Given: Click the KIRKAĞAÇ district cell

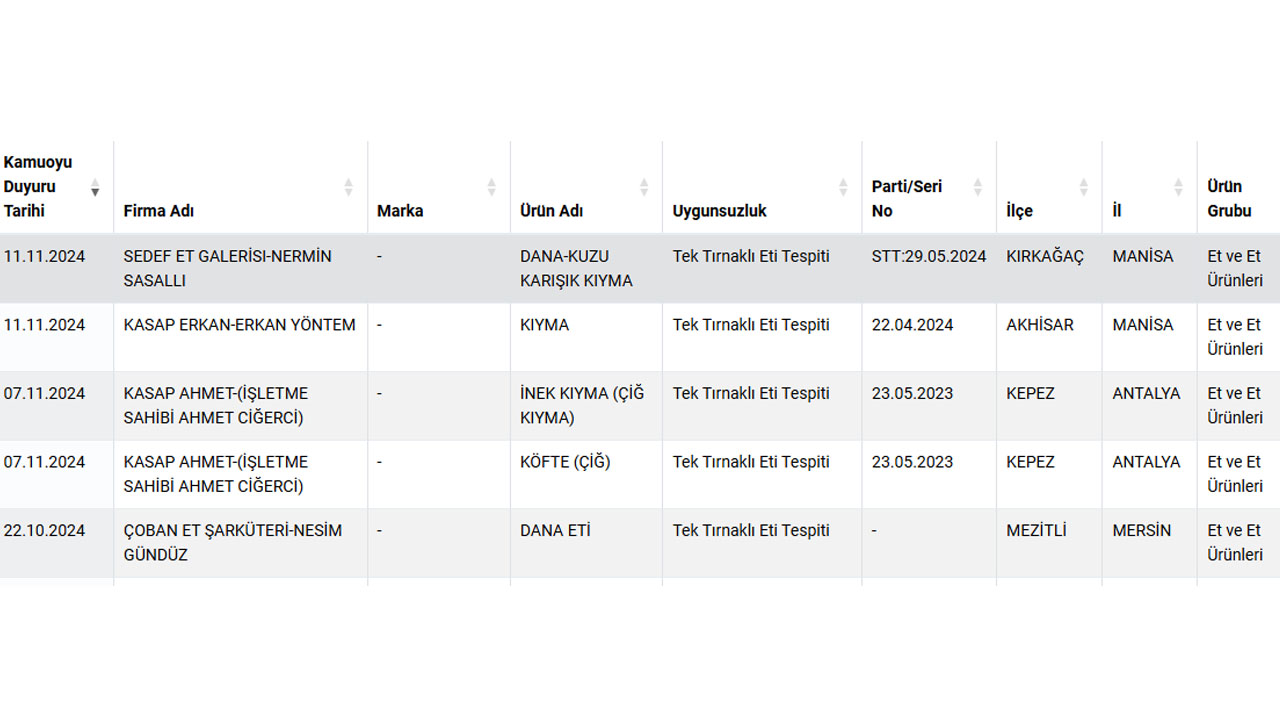Looking at the screenshot, I should click(x=1044, y=257).
